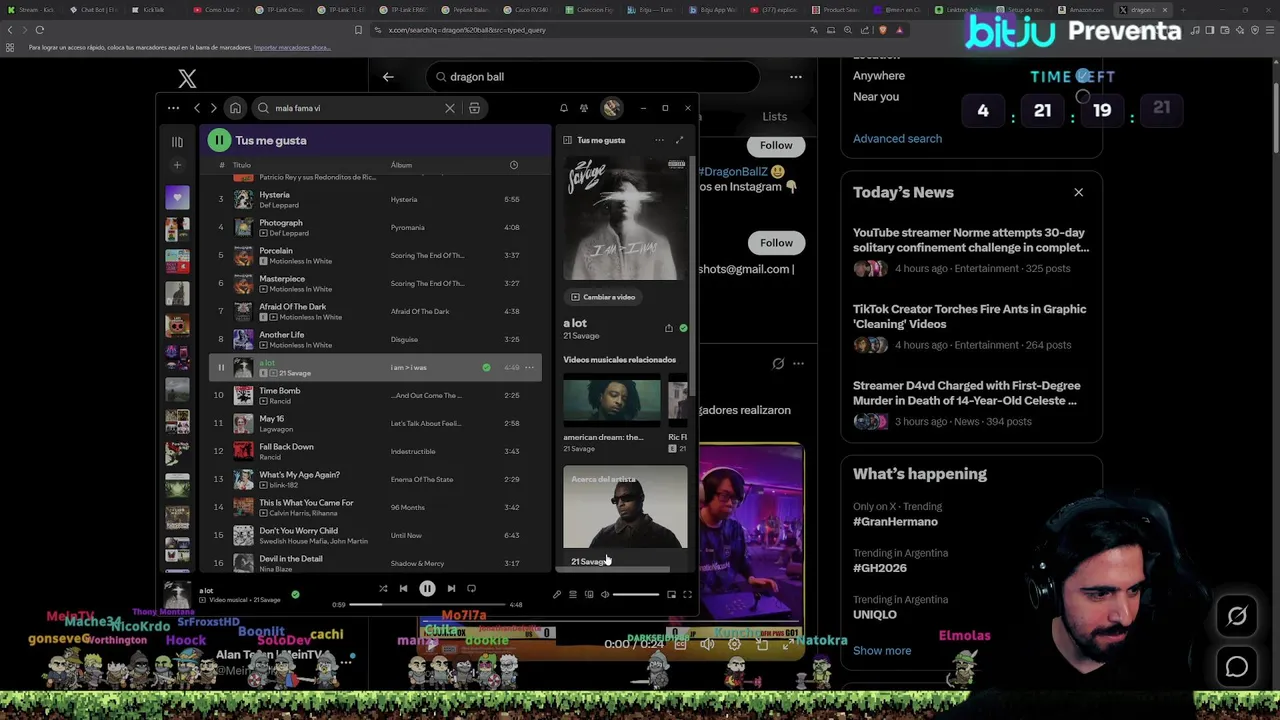The width and height of the screenshot is (1280, 720).
Task: Seek in the song progress bar
Action: [428, 604]
